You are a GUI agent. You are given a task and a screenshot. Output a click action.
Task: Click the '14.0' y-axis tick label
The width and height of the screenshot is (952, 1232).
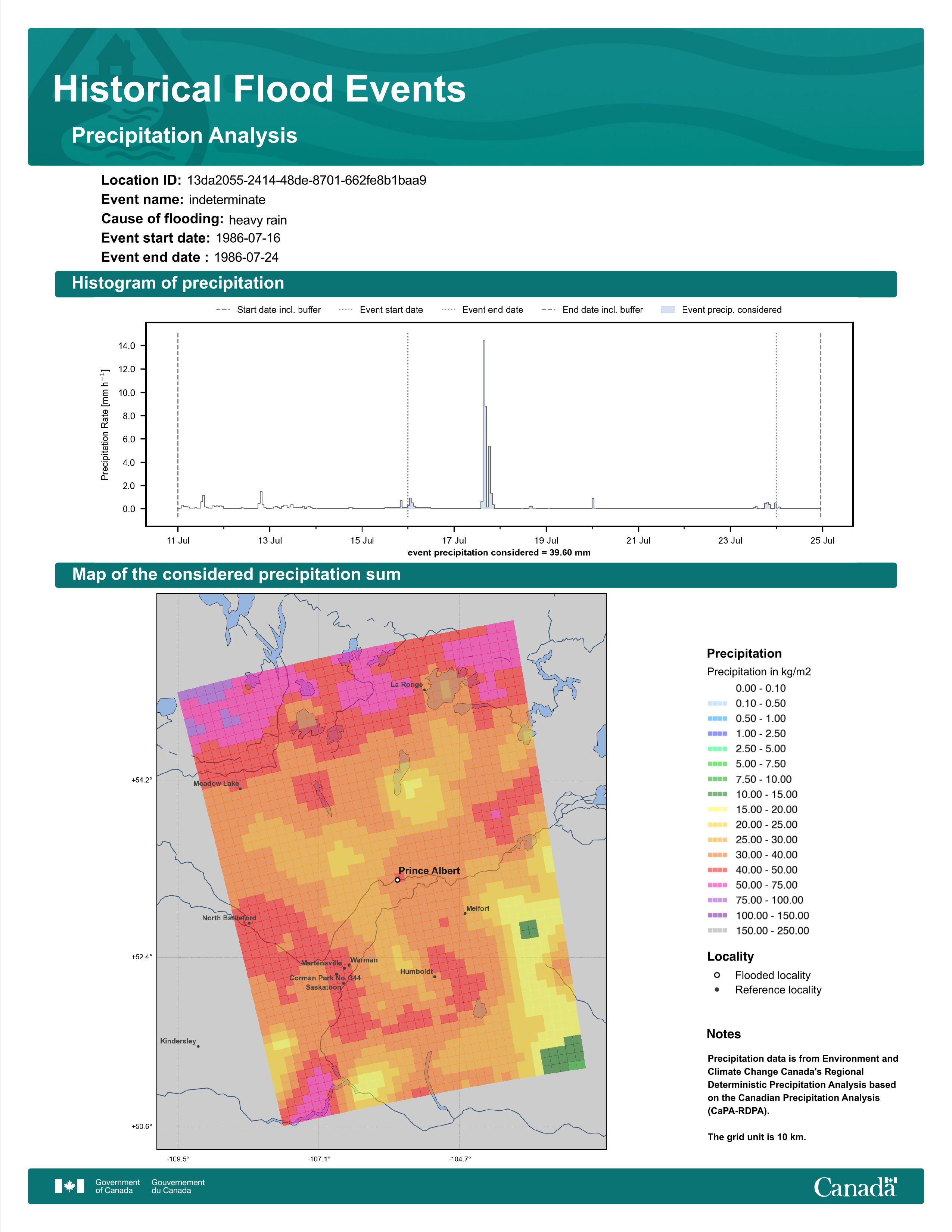(x=127, y=346)
